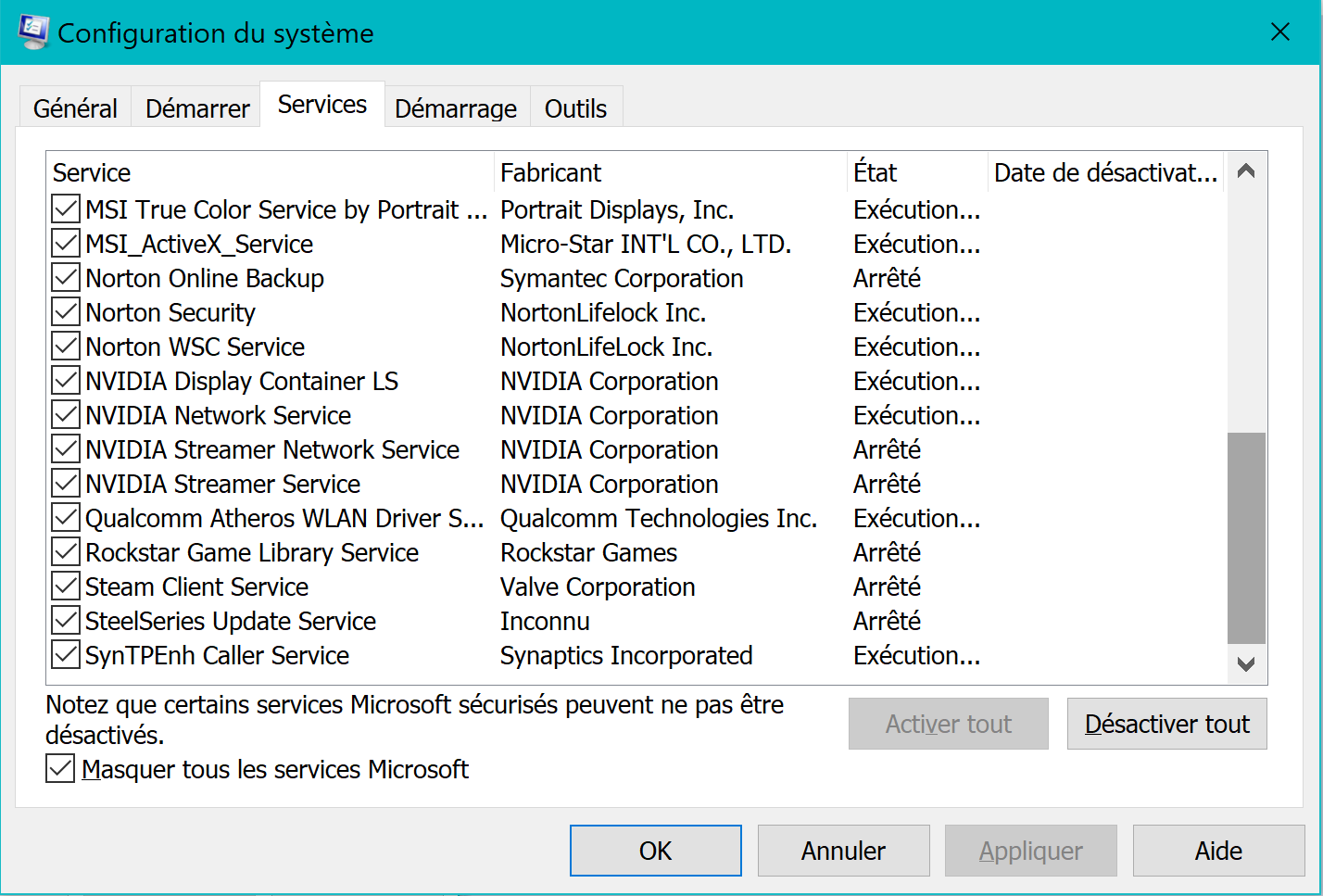
Task: Open the Démarrage tab
Action: (x=456, y=108)
